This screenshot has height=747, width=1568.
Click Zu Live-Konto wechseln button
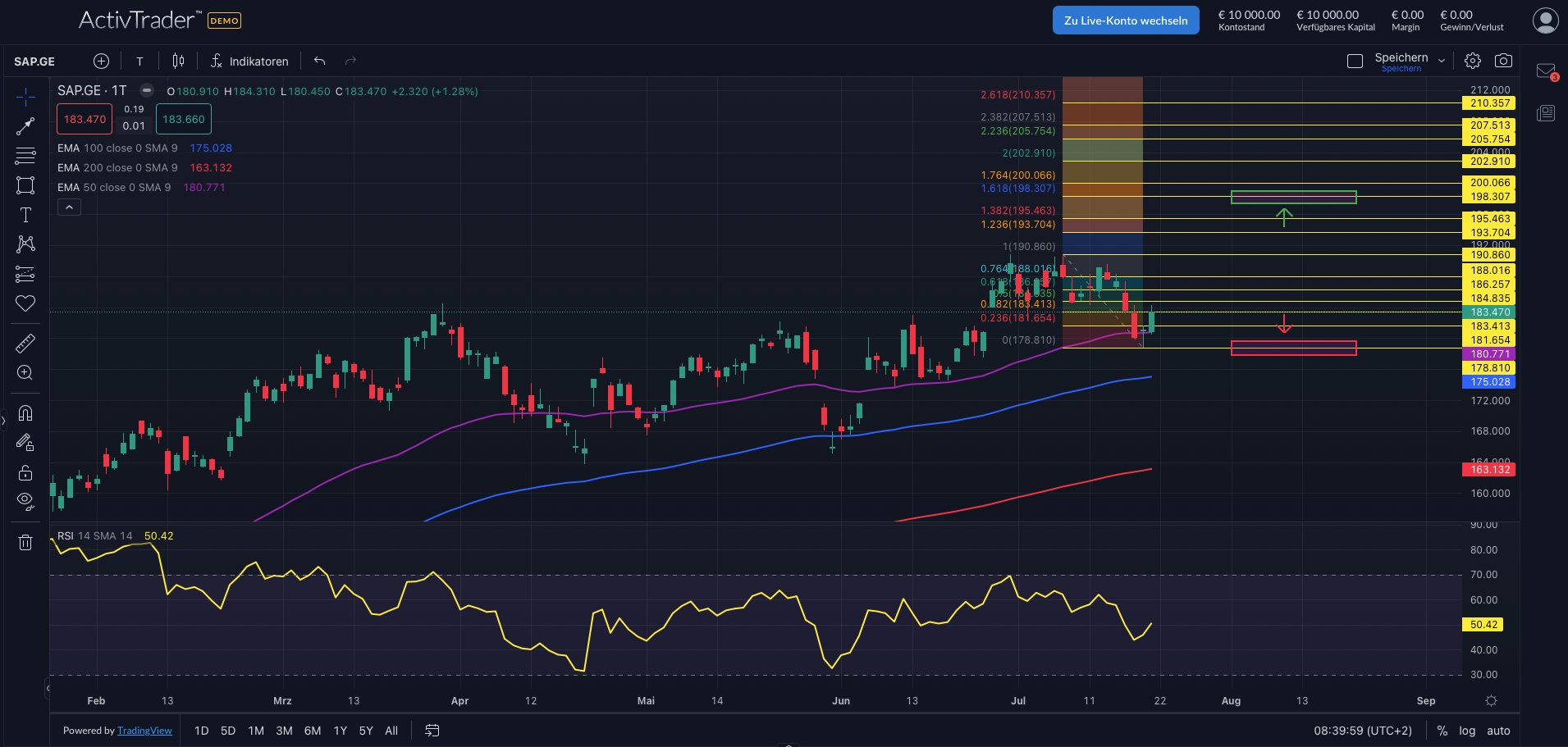pyautogui.click(x=1126, y=20)
